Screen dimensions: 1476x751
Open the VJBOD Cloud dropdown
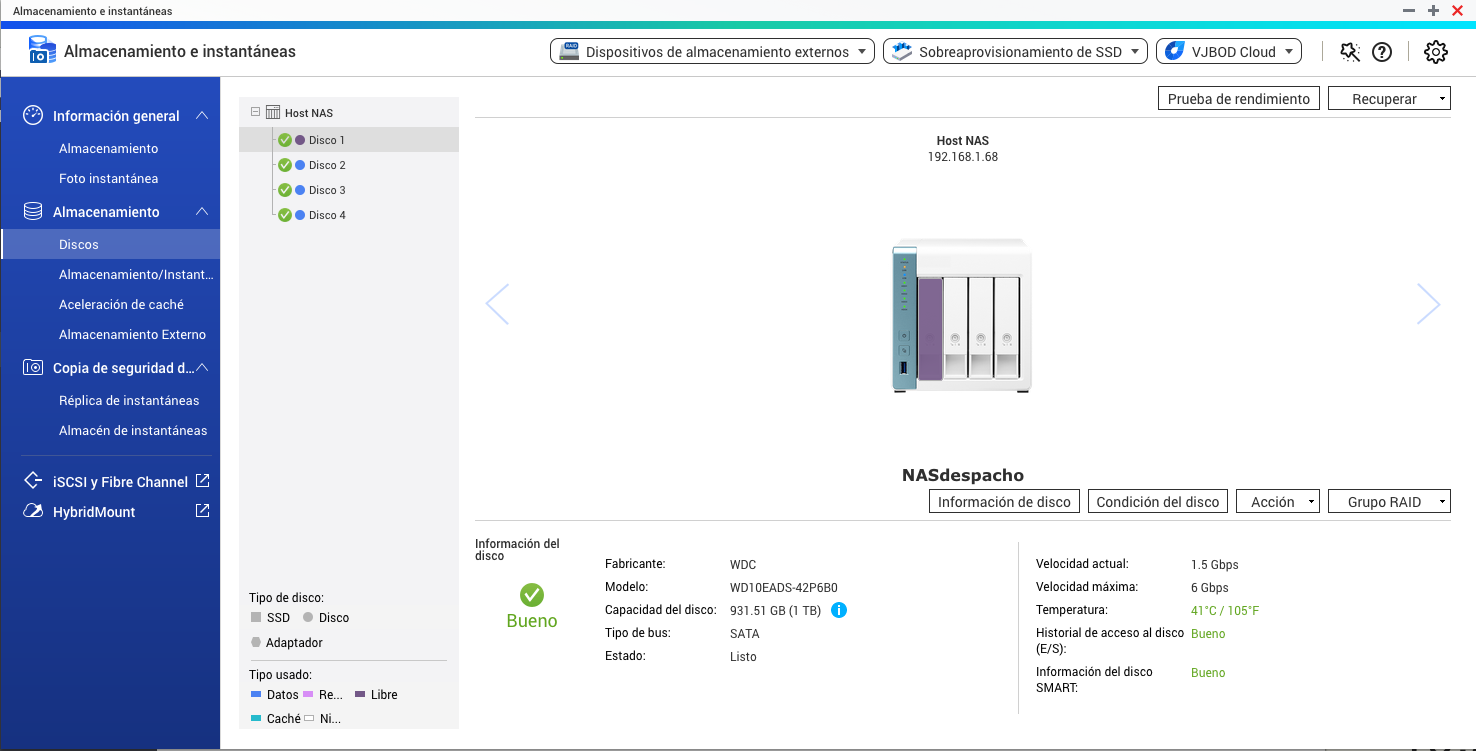1228,52
